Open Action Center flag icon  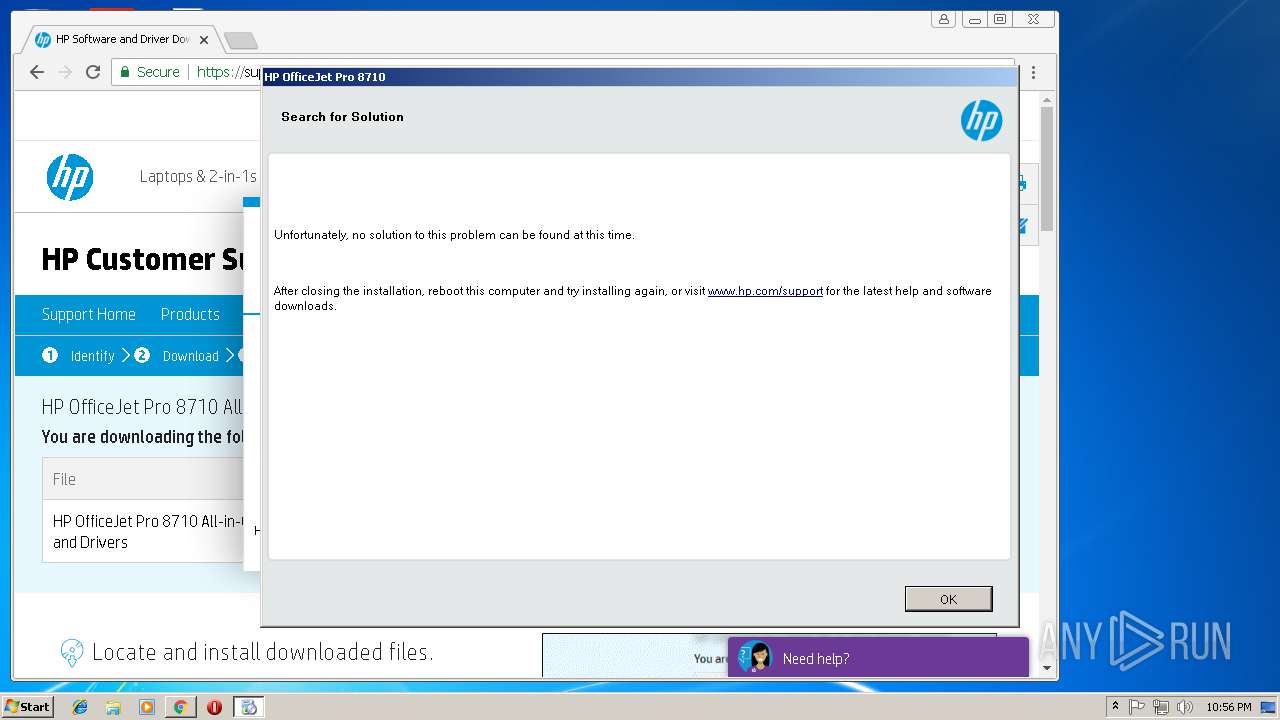pyautogui.click(x=1137, y=707)
